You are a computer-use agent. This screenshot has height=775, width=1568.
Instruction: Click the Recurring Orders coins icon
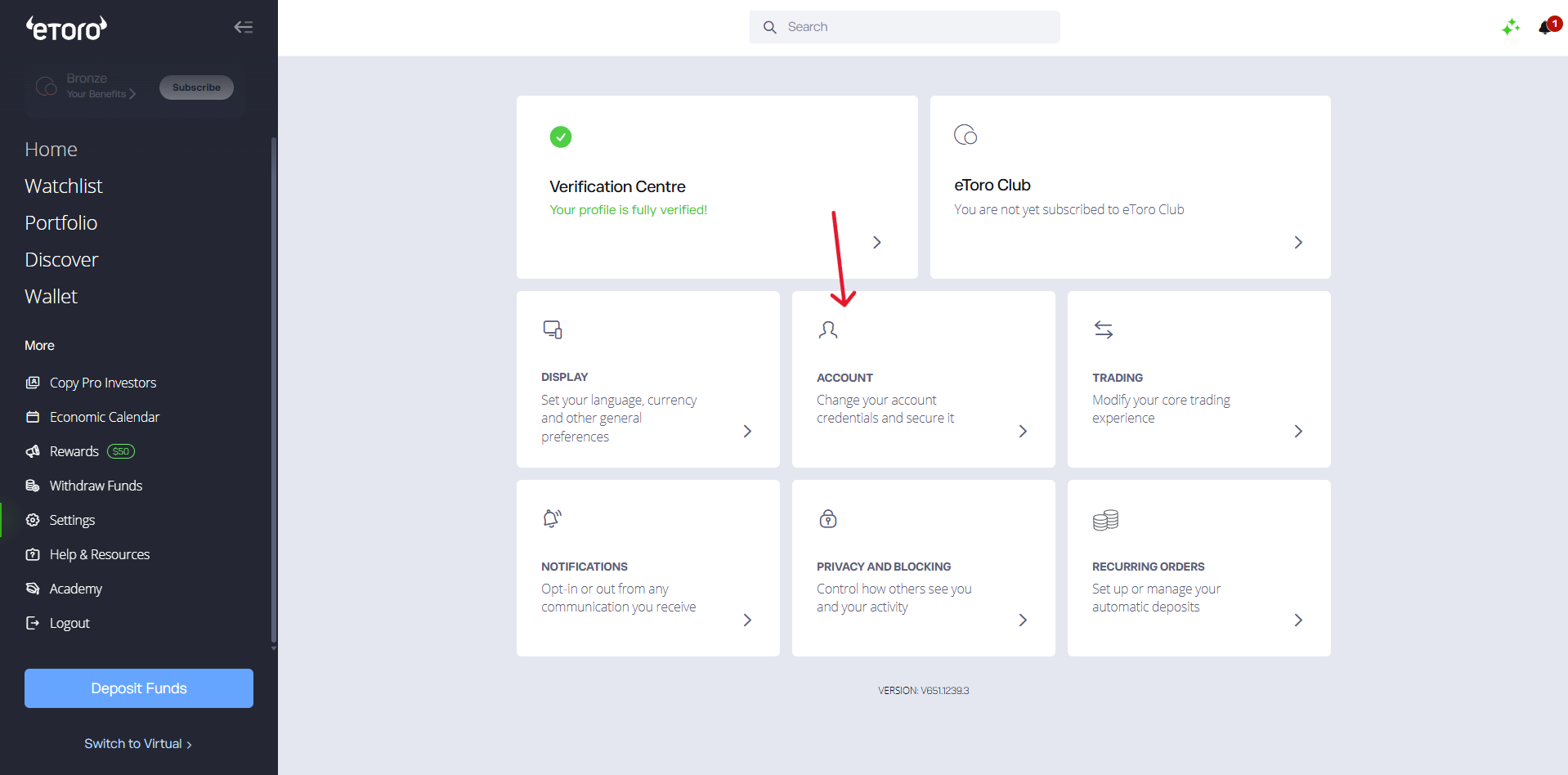pyautogui.click(x=1105, y=520)
